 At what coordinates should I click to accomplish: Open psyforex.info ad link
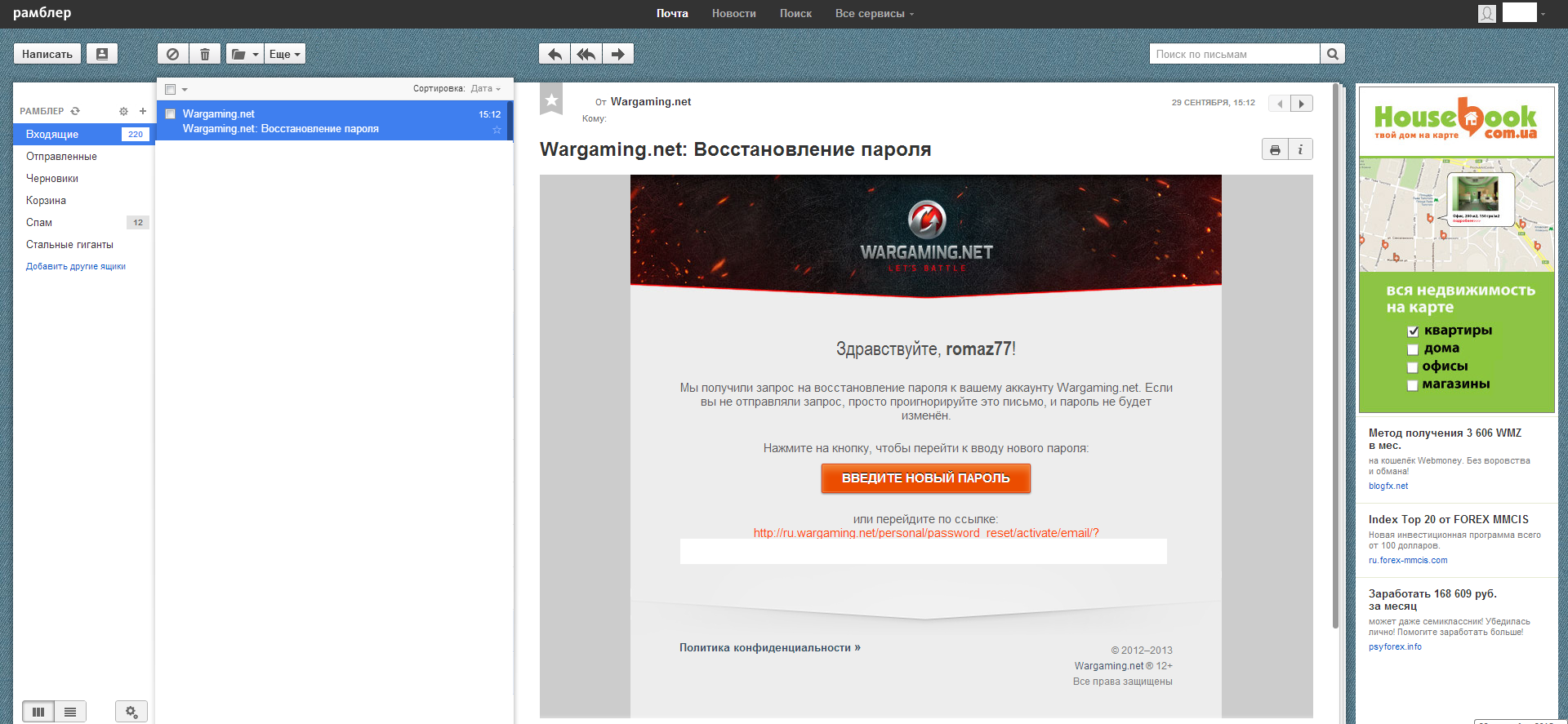tap(1395, 646)
